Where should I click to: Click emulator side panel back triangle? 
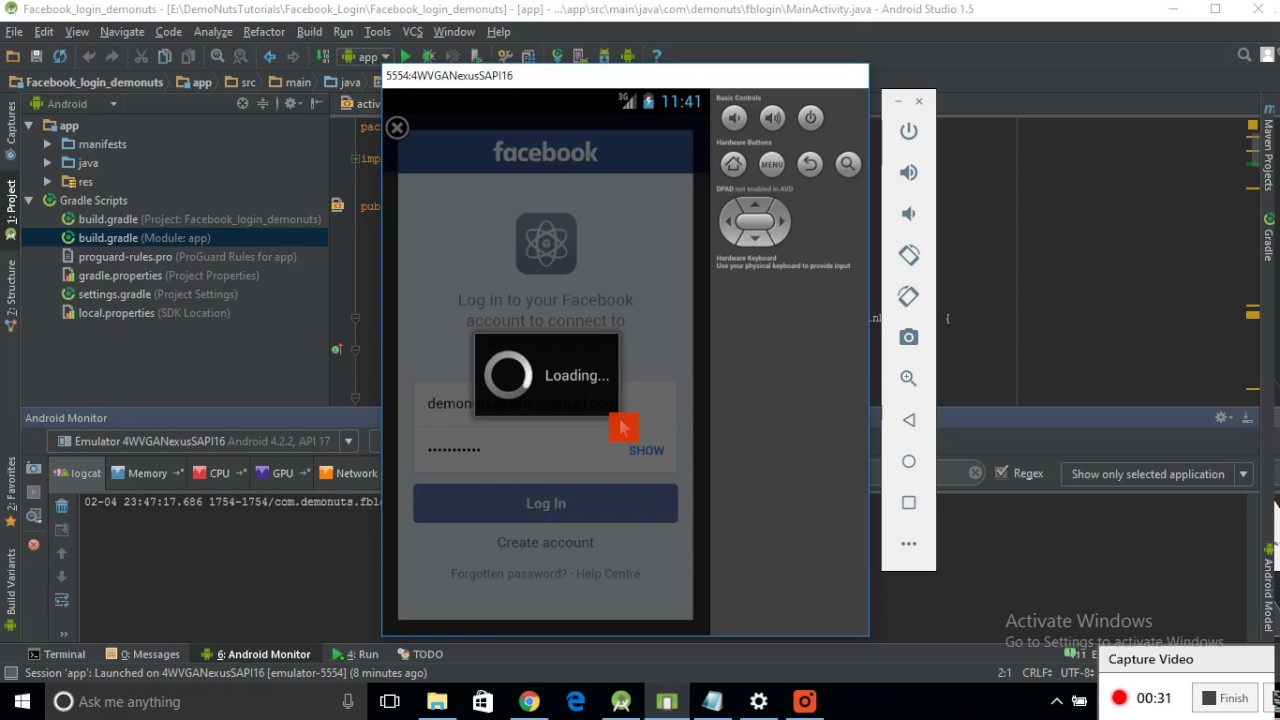tap(908, 420)
